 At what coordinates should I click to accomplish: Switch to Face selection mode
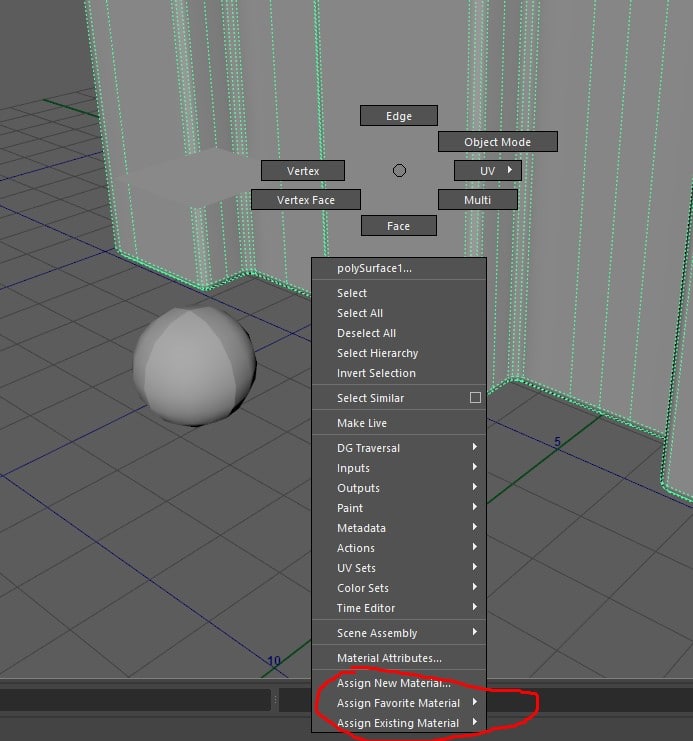(398, 226)
